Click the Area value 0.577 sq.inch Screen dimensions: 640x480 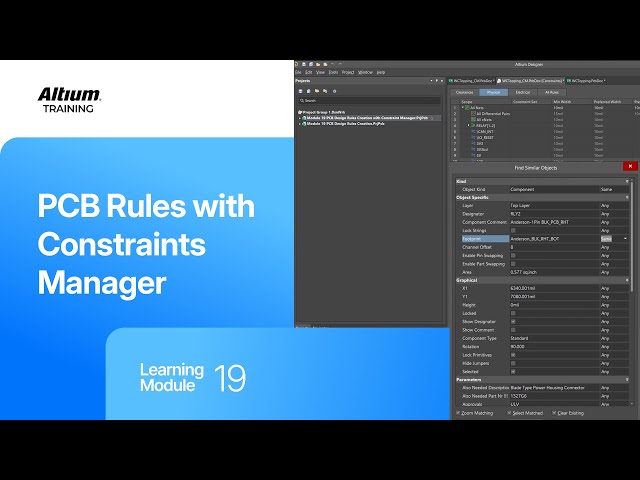524,272
